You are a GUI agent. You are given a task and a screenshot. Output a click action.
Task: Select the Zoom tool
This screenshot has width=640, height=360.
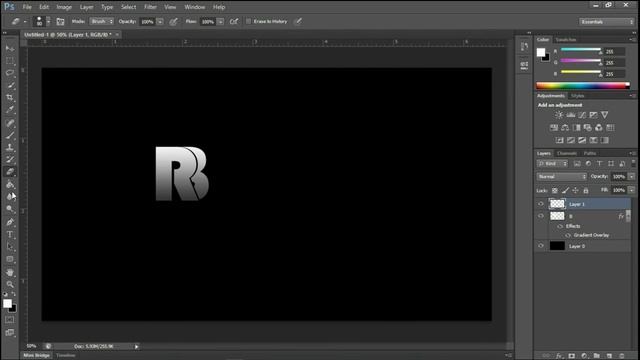[10, 284]
